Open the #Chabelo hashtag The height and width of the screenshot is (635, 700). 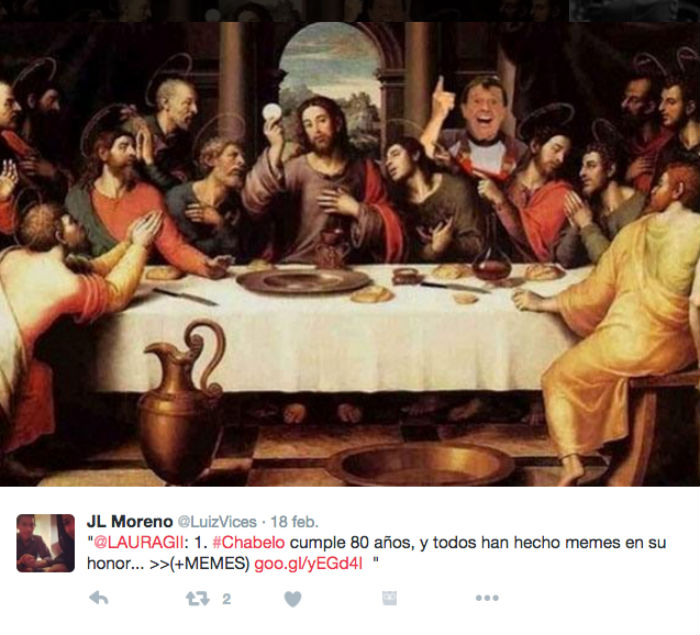tap(249, 543)
